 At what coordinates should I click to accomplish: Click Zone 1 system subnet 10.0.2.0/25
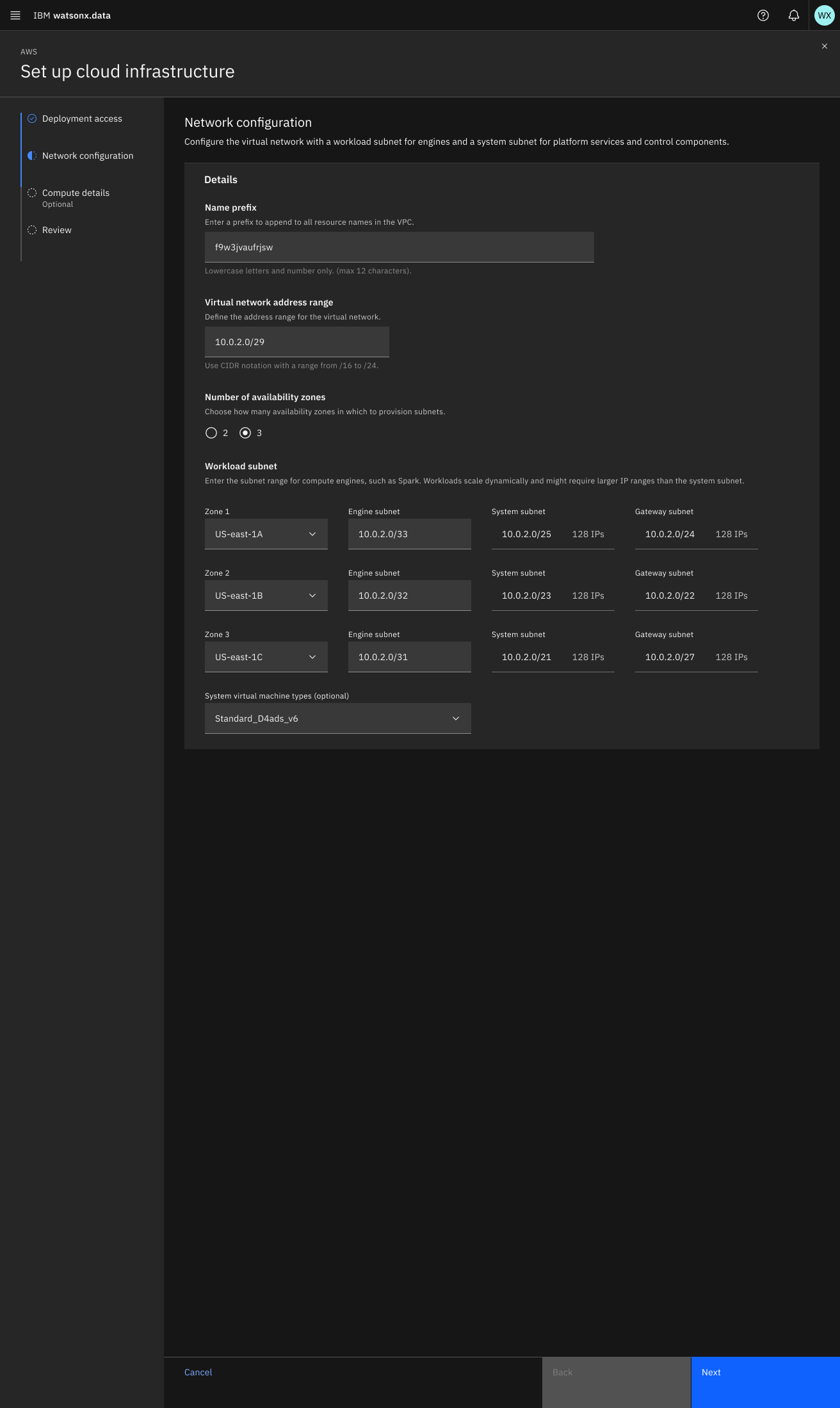pos(553,534)
